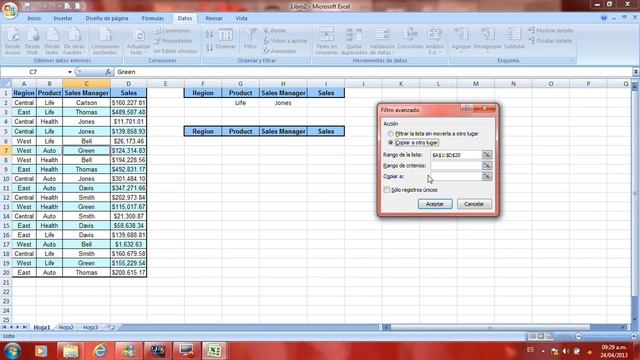Image resolution: width=640 pixels, height=360 pixels.
Task: Click the insert function fx icon
Action: (x=108, y=72)
